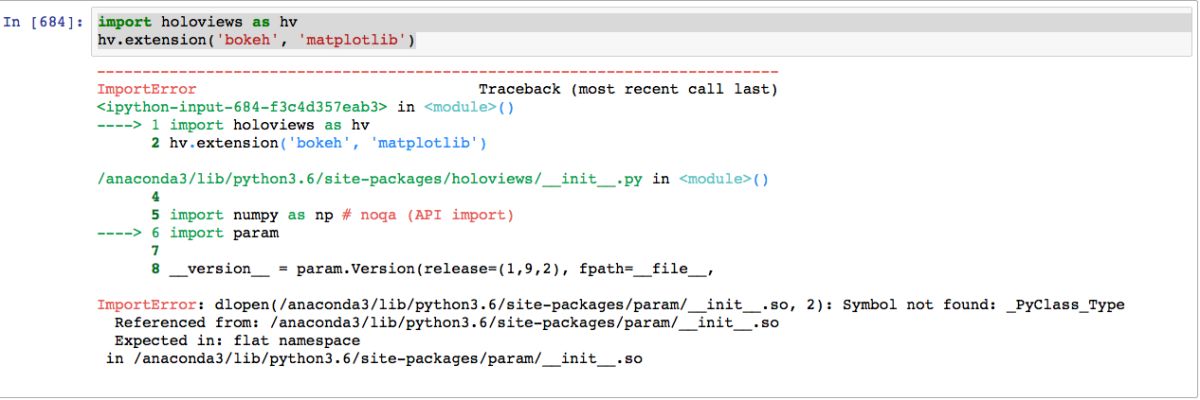Click "Traceback (most recent call last)" text
Viewport: 1200px width, 400px height.
pos(628,89)
